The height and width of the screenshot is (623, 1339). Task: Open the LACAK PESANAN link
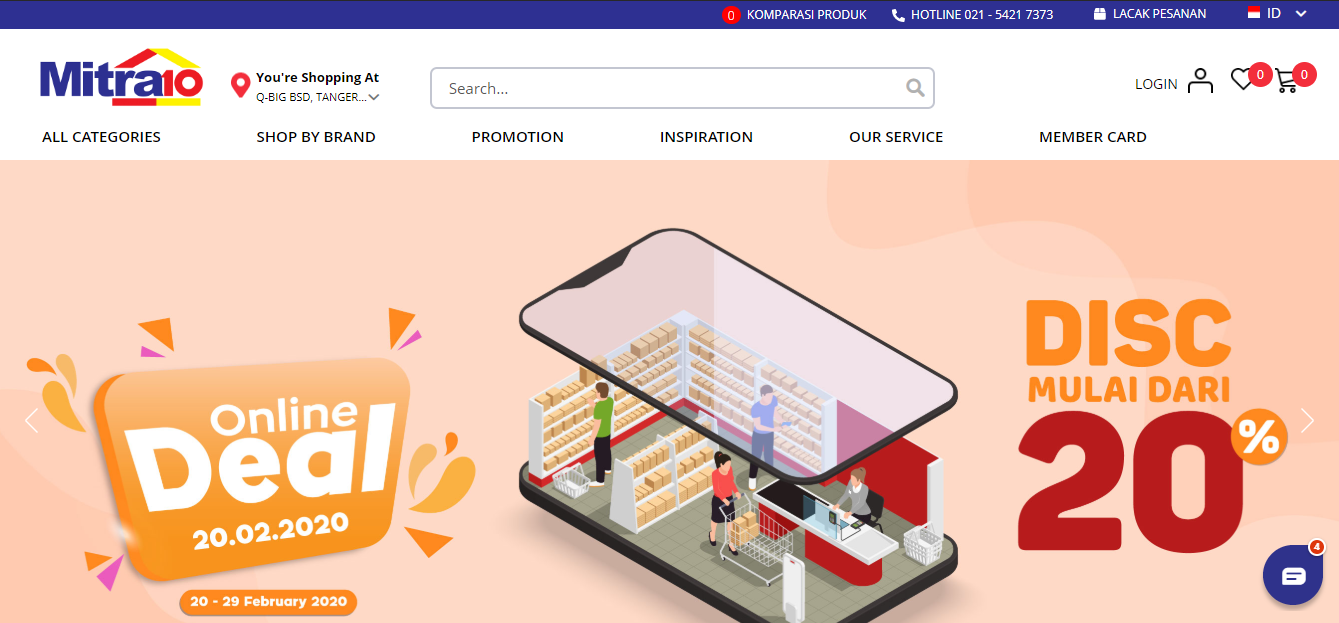click(x=1160, y=14)
